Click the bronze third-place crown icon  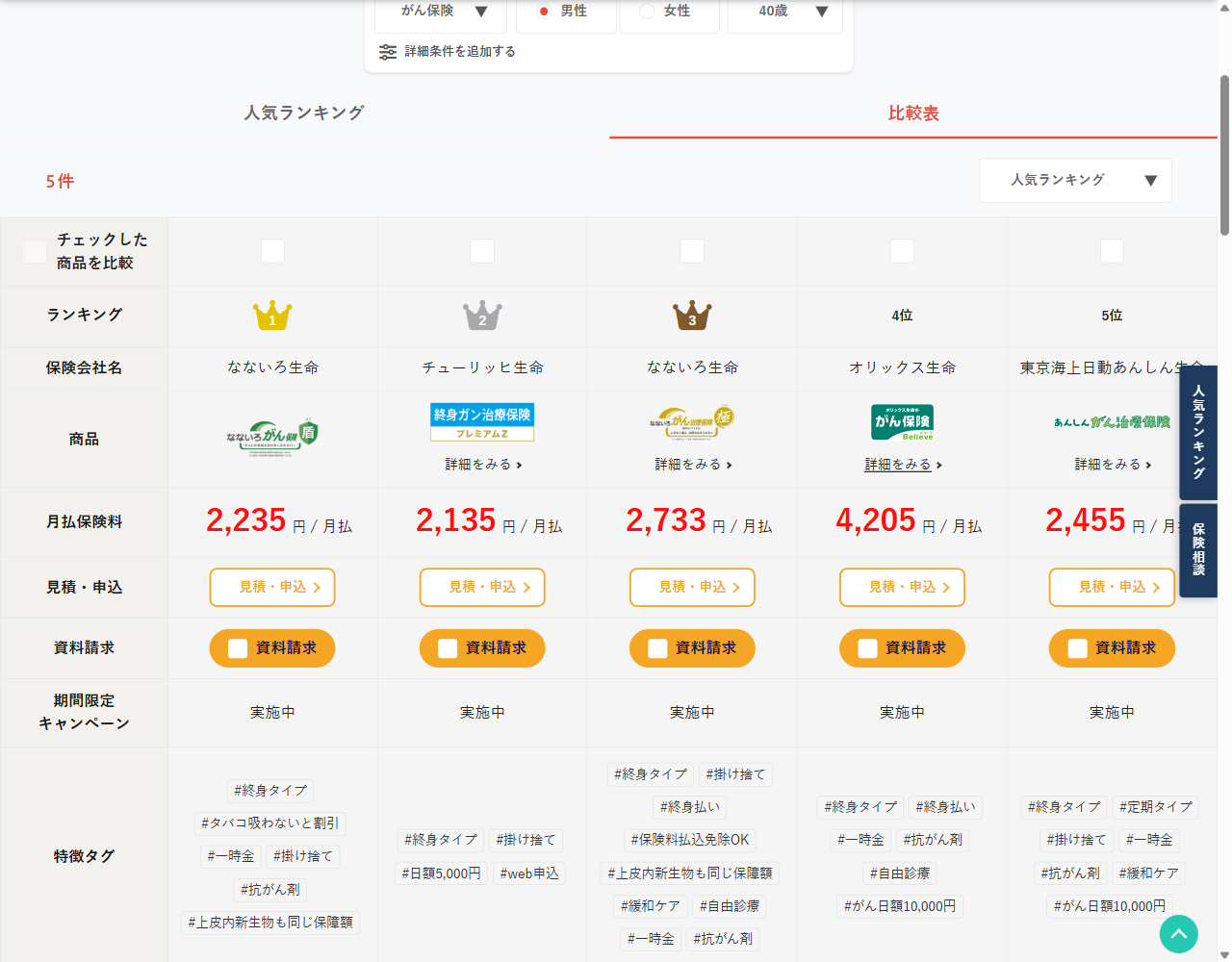tap(692, 316)
